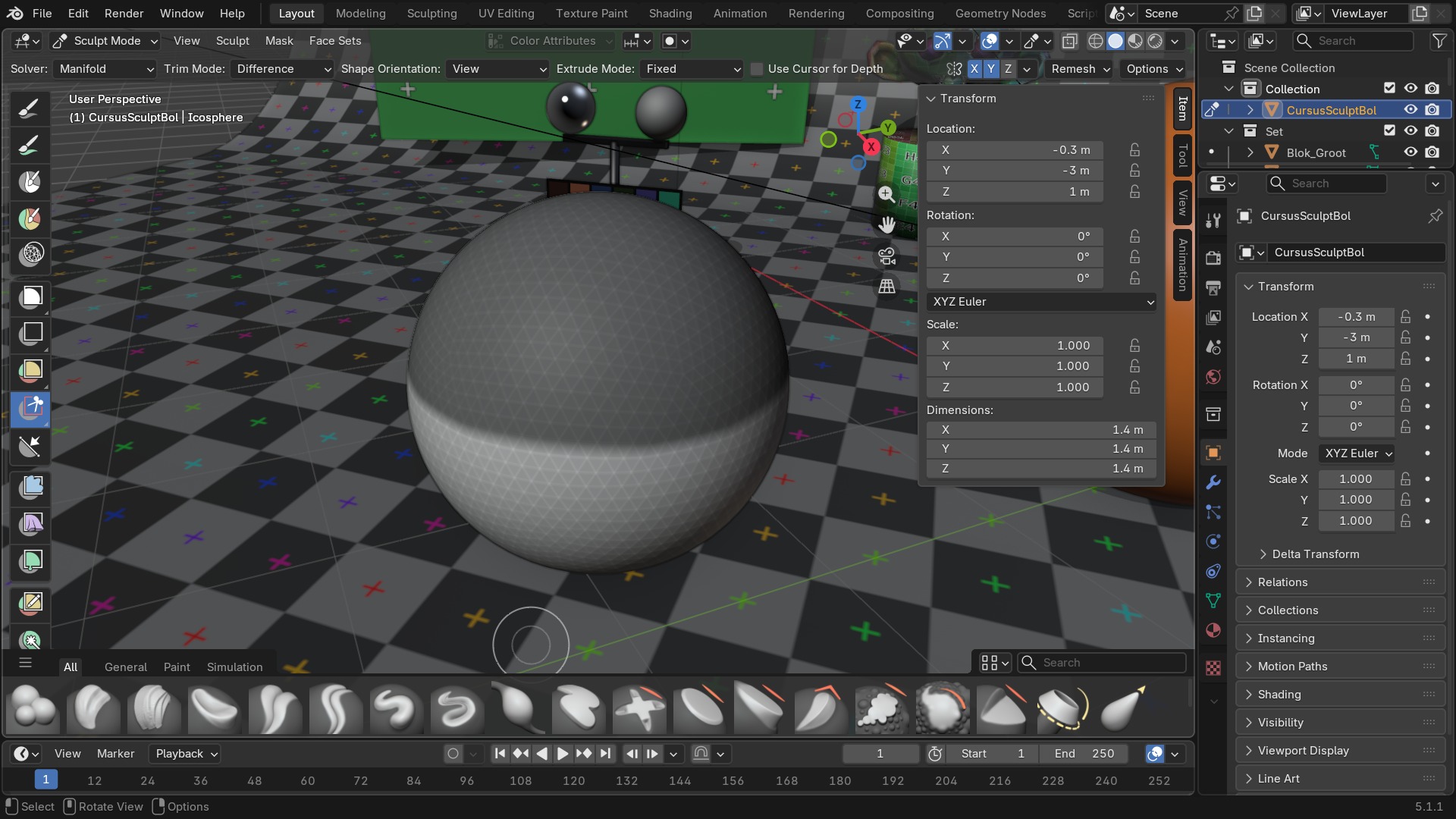Open the Remesh popover button
1456x819 pixels.
(x=1080, y=69)
